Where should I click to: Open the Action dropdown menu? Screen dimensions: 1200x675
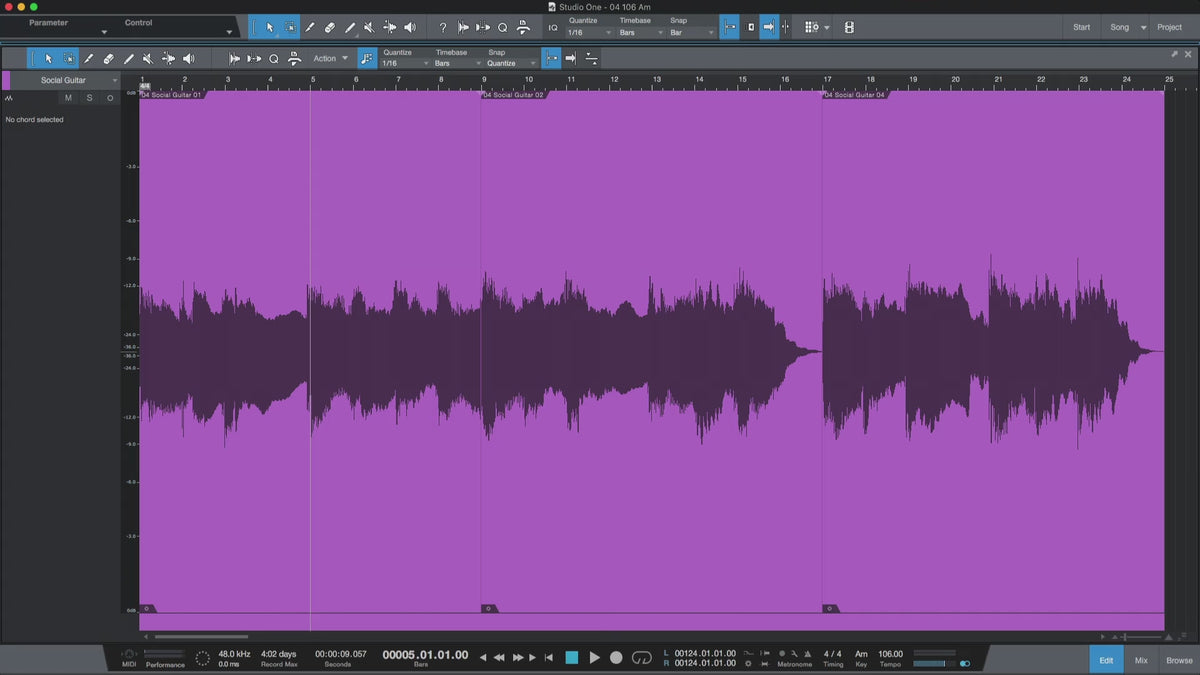click(330, 59)
